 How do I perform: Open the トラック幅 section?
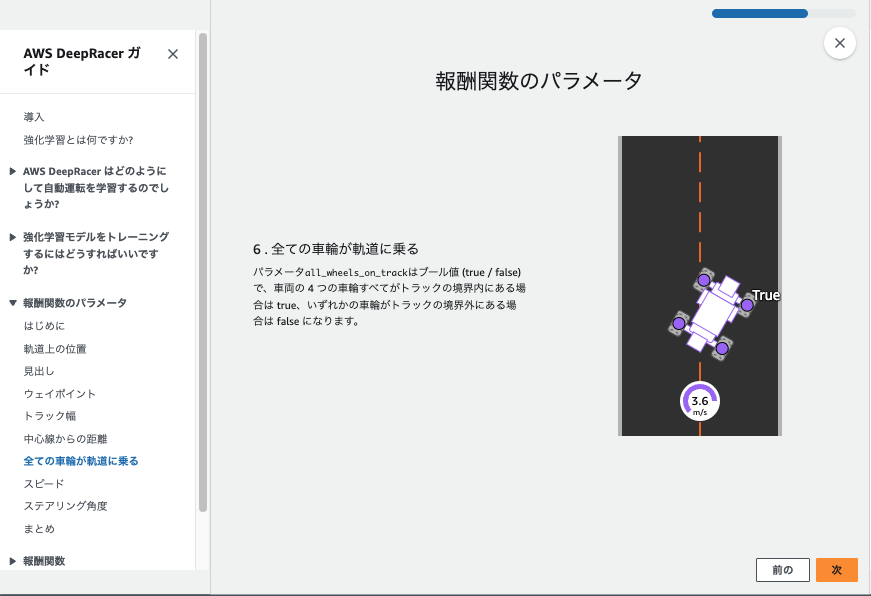[x=49, y=415]
